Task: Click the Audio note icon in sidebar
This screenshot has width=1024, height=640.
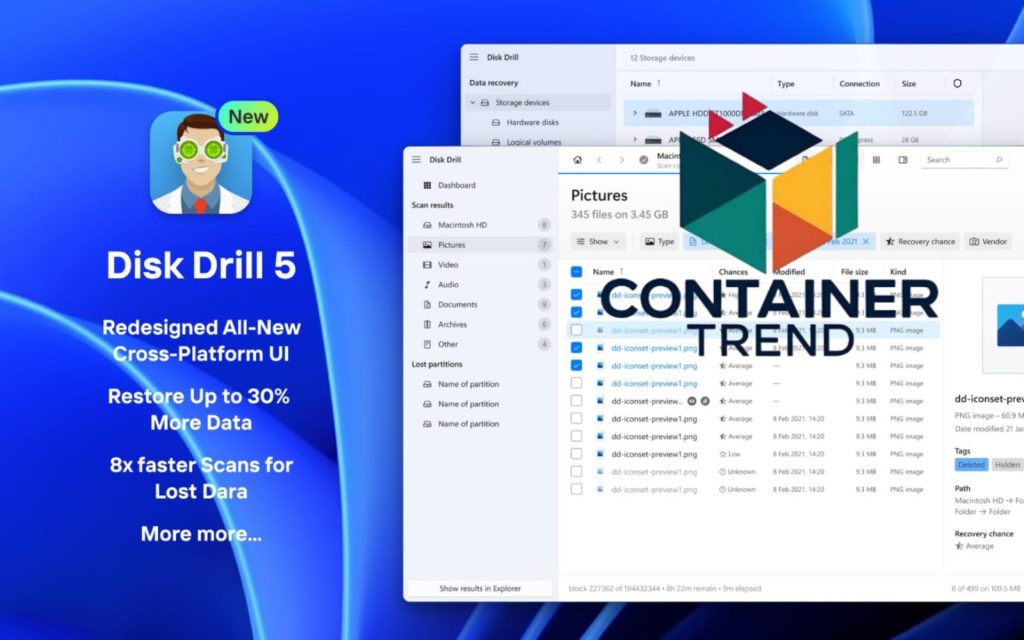Action: (427, 285)
